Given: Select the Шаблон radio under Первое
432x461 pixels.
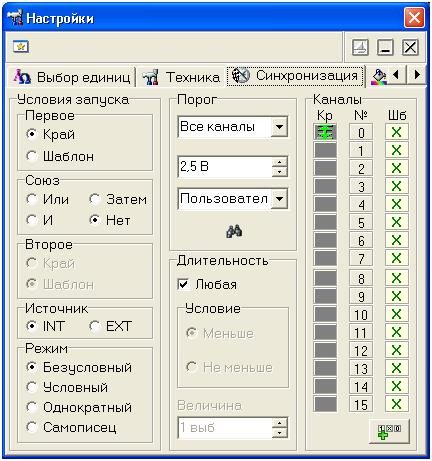Looking at the screenshot, I should [60, 156].
